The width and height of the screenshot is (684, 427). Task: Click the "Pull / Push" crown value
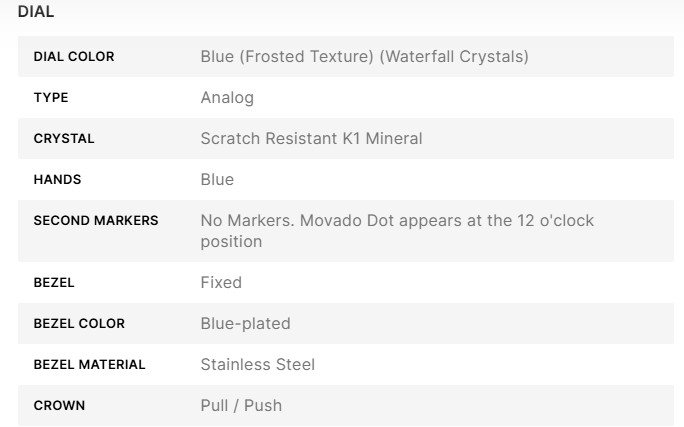tap(241, 406)
